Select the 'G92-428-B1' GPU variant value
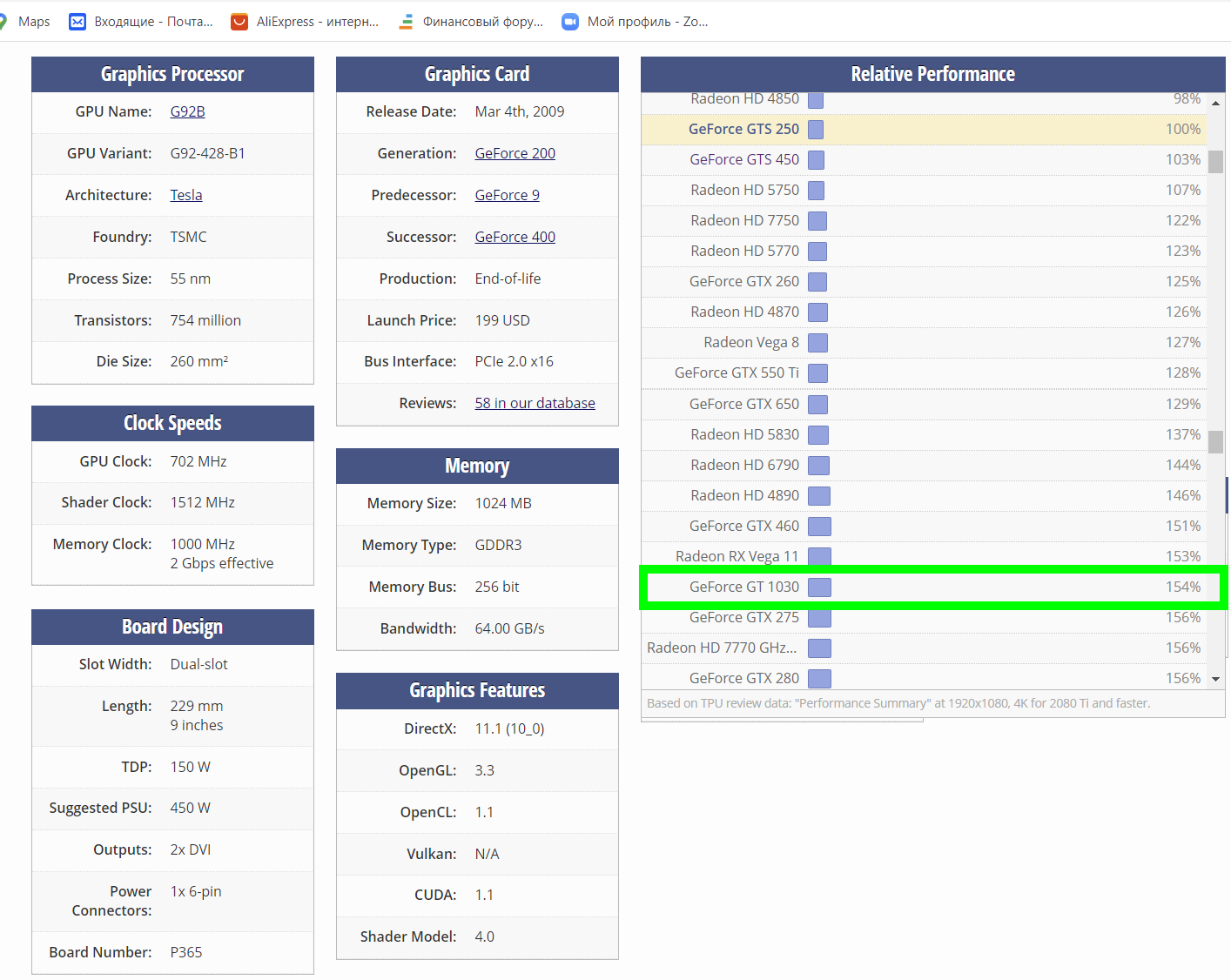Viewport: 1231px width, 980px height. click(207, 153)
